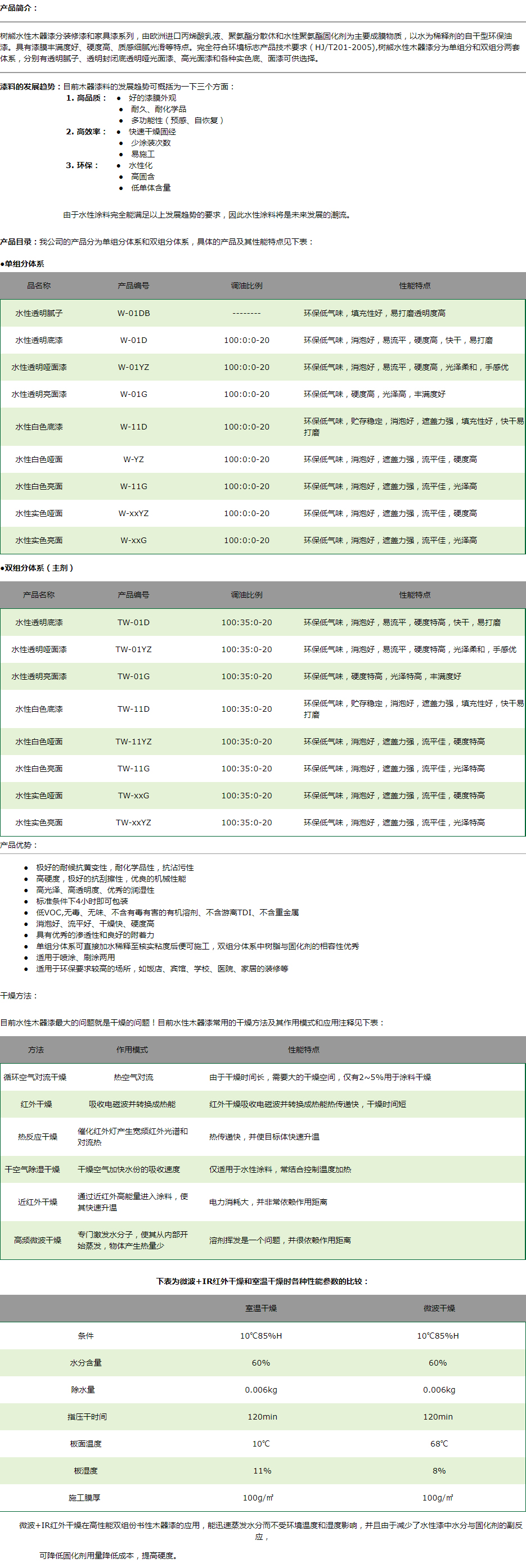
Task: Click product code W-xxG
Action: click(133, 540)
